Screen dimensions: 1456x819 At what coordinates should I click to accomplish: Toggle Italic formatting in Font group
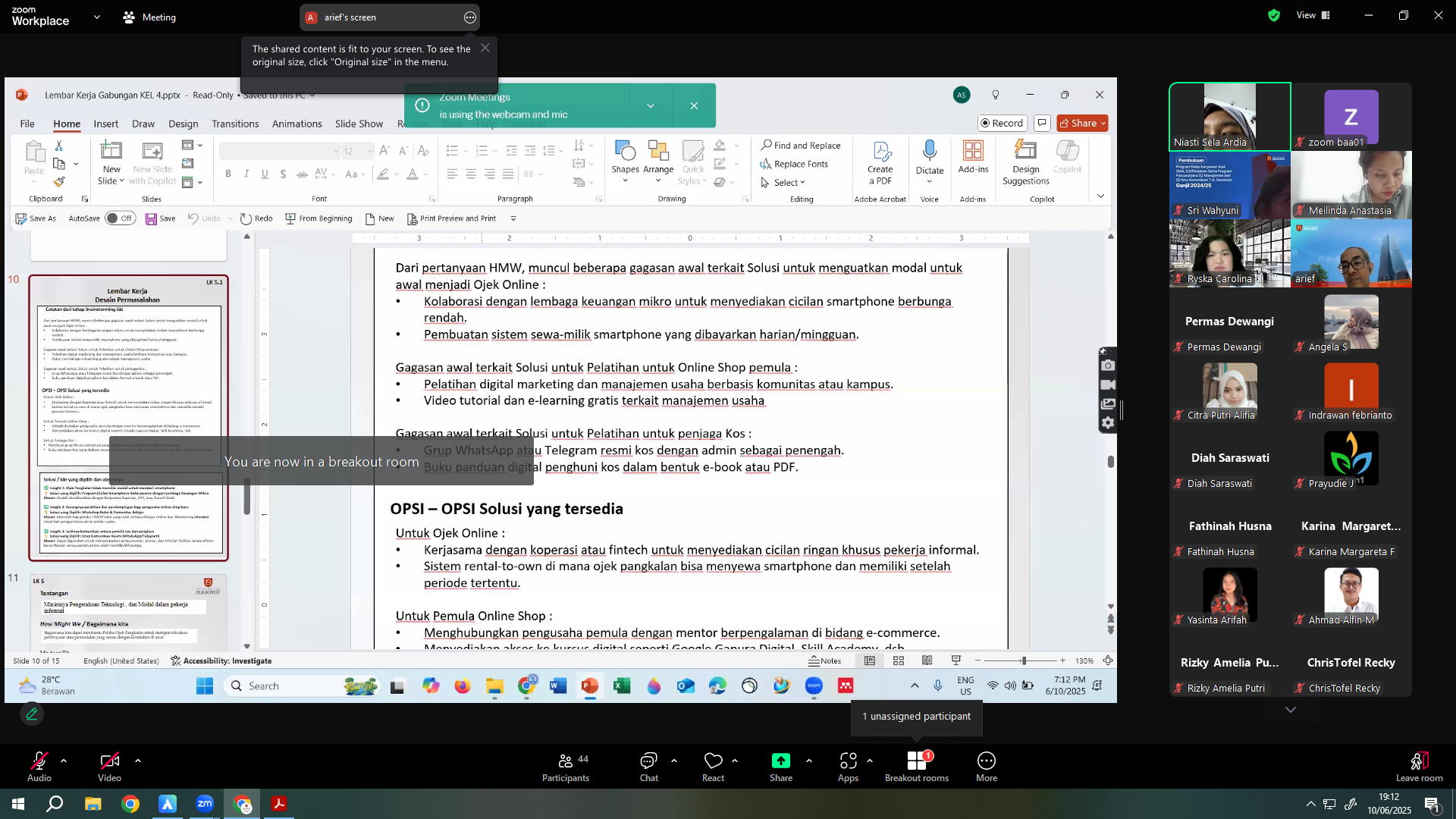click(246, 174)
